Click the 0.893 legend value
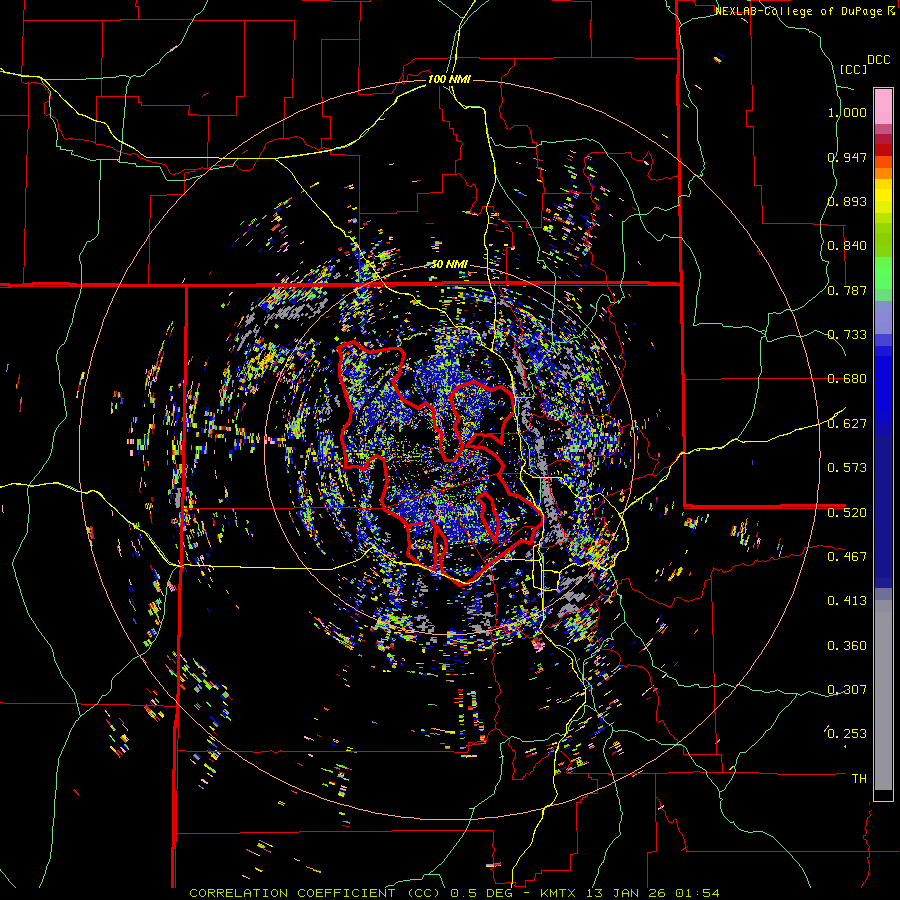This screenshot has height=900, width=900. (847, 201)
